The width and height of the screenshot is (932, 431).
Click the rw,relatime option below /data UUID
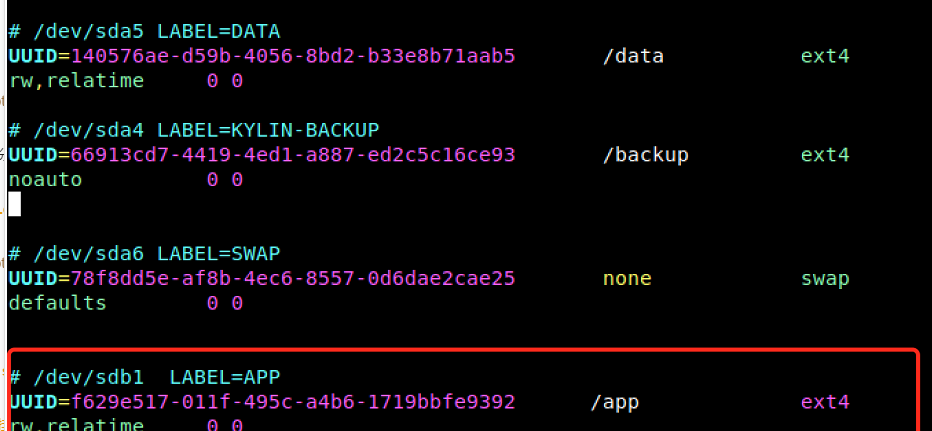click(x=76, y=80)
